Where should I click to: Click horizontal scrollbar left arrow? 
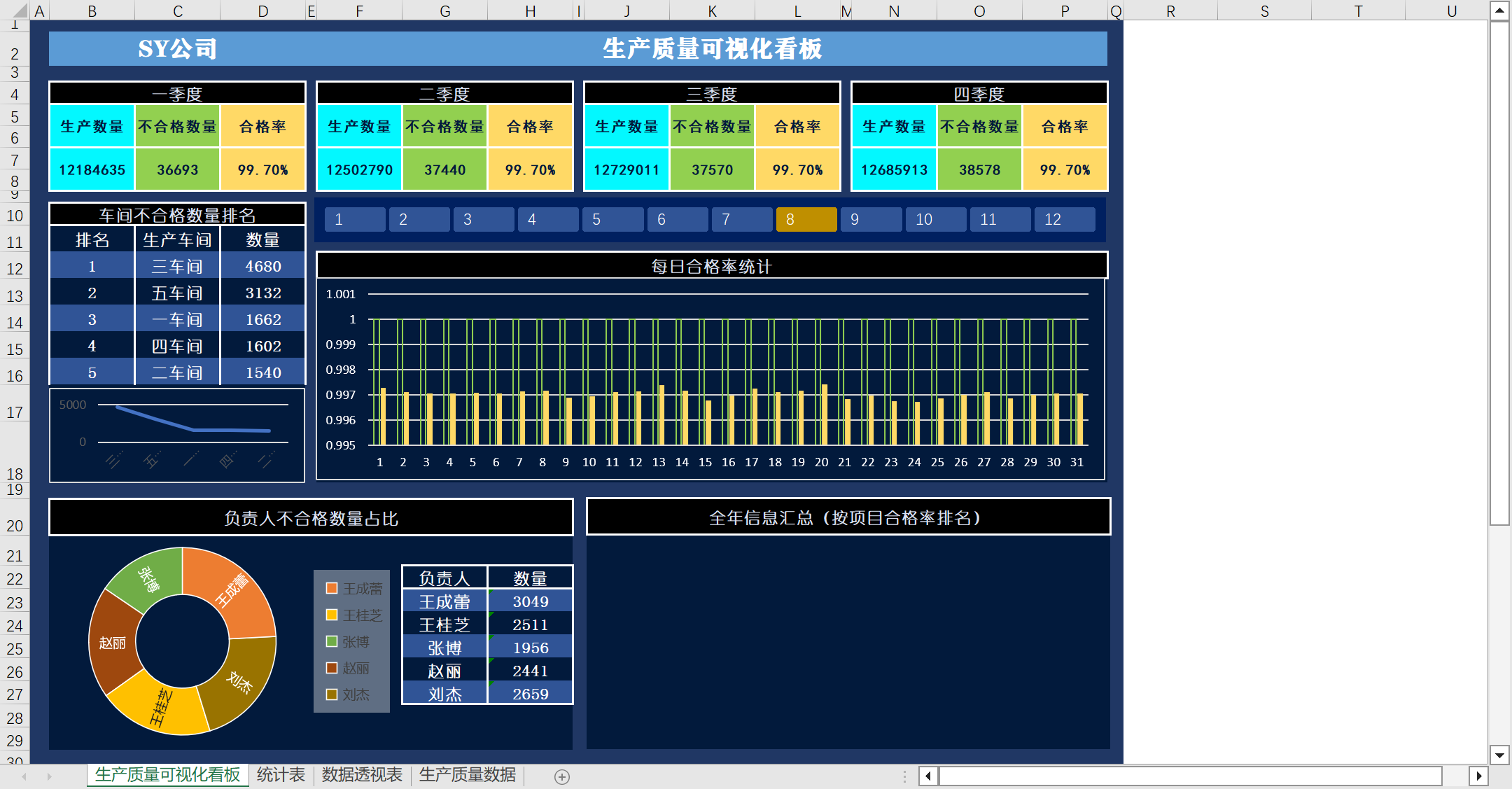(x=928, y=776)
